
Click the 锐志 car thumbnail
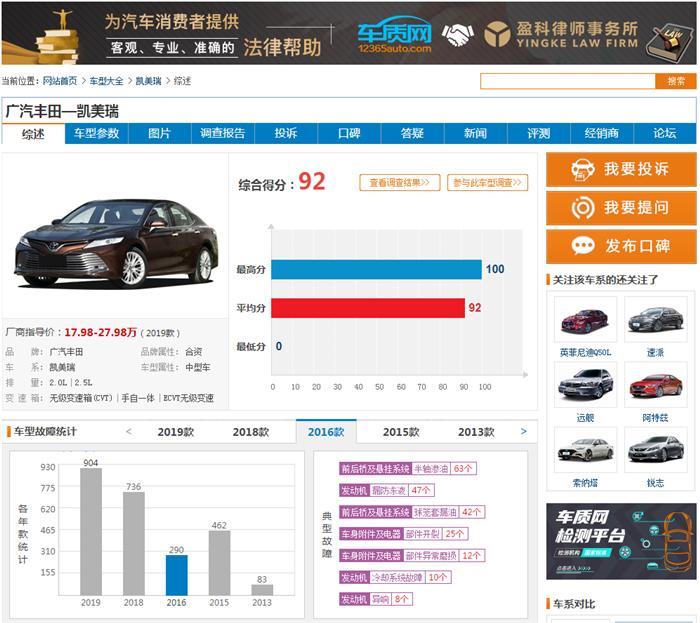point(656,450)
